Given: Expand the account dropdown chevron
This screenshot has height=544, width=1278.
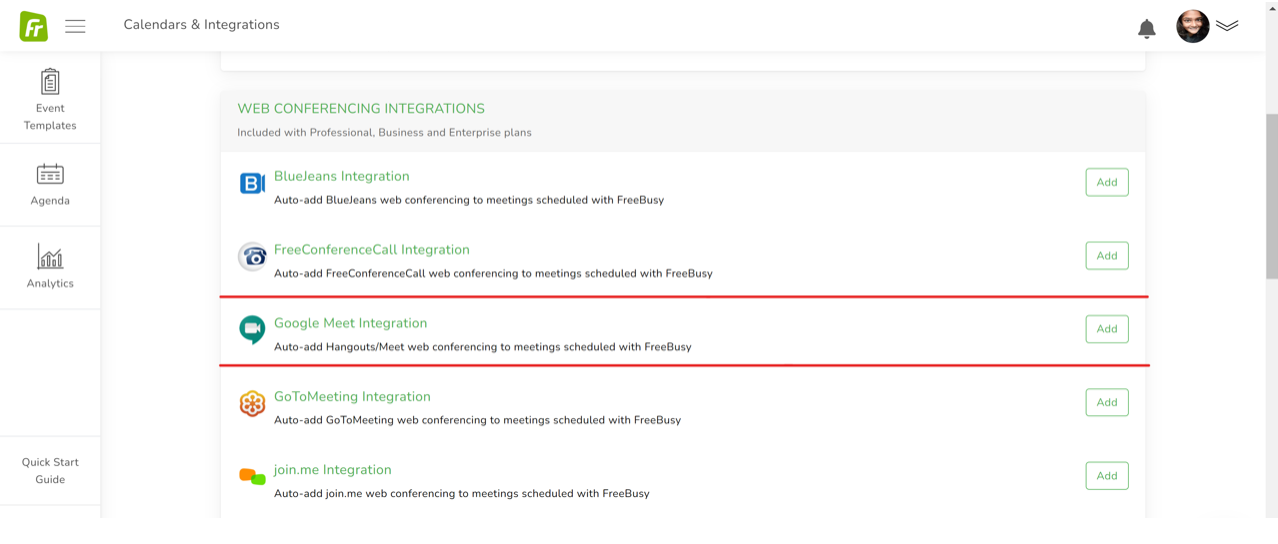Looking at the screenshot, I should tap(1227, 26).
